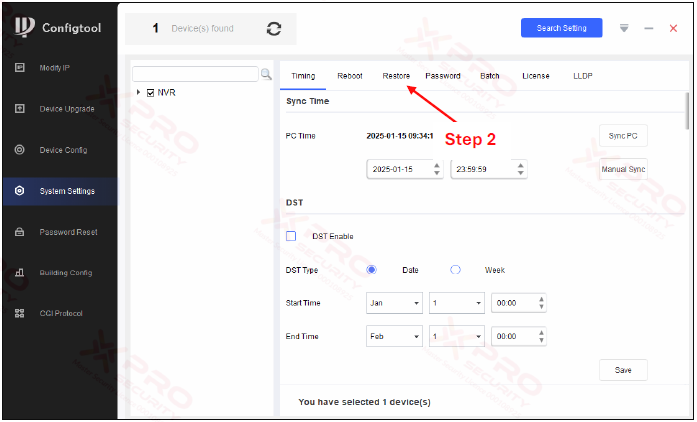Open Modify IP in sidebar
The image size is (697, 422).
click(55, 68)
